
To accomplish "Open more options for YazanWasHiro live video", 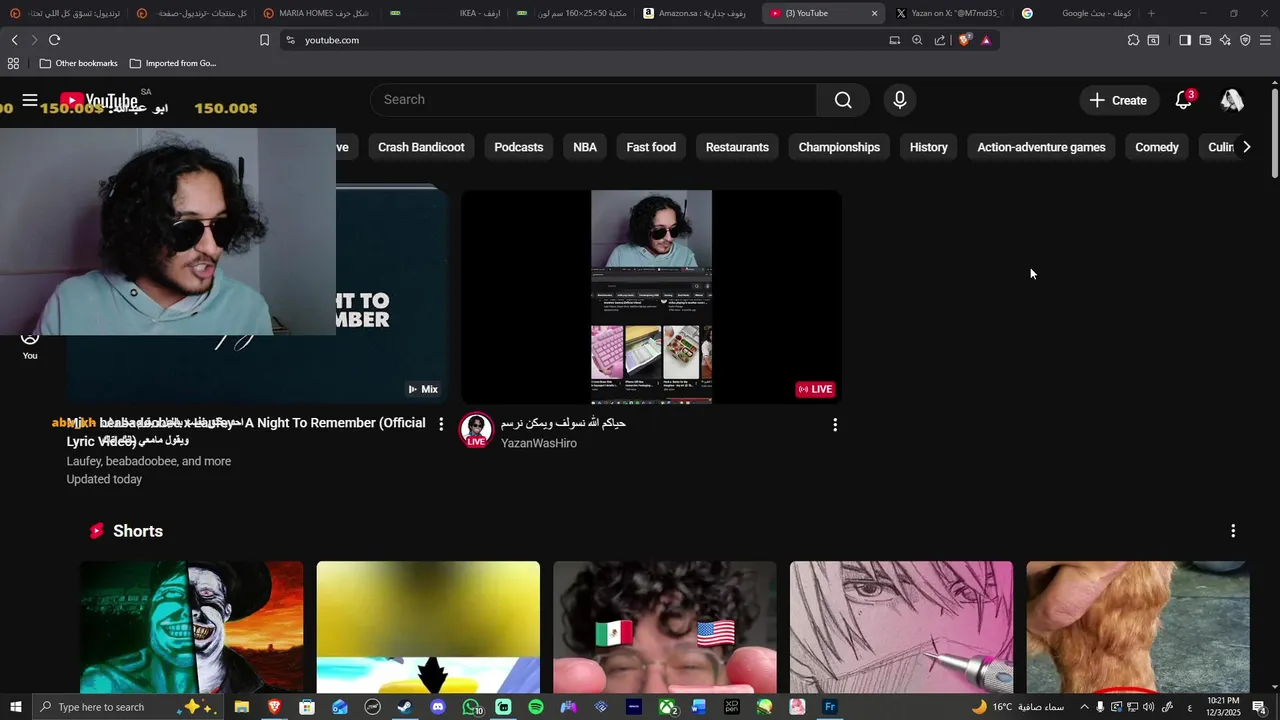I will (835, 425).
